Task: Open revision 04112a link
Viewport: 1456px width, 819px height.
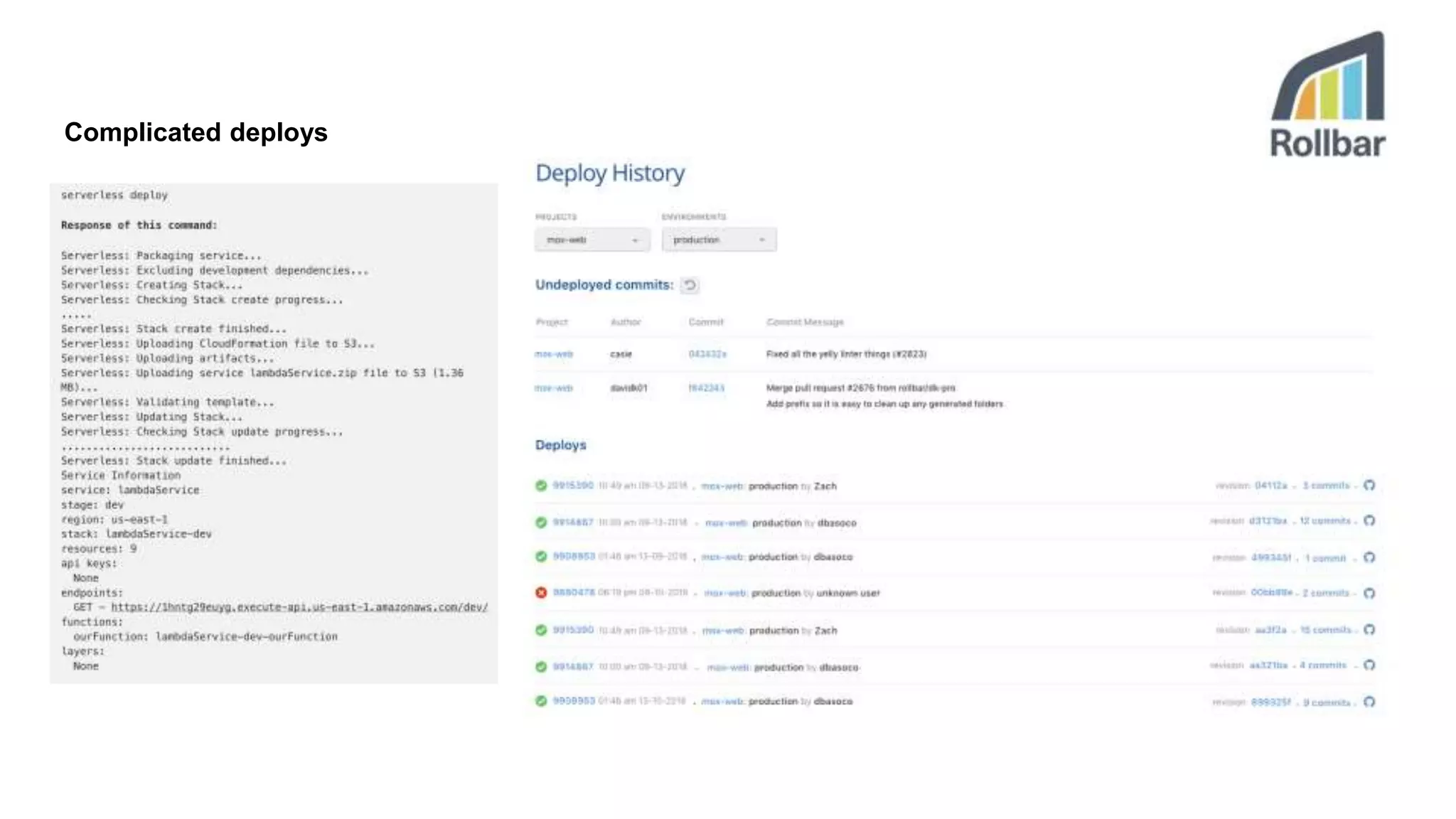Action: click(x=1270, y=486)
